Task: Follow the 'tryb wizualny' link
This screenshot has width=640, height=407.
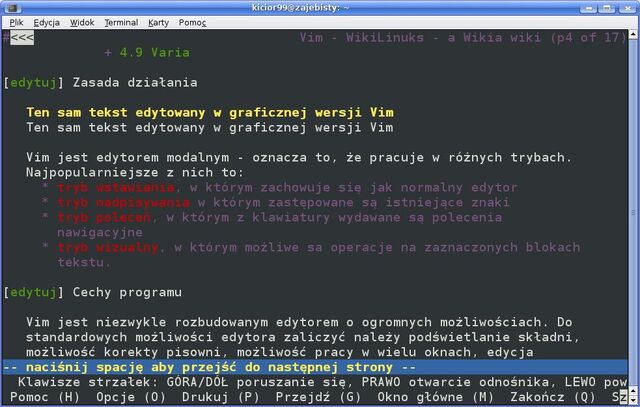Action: click(108, 247)
